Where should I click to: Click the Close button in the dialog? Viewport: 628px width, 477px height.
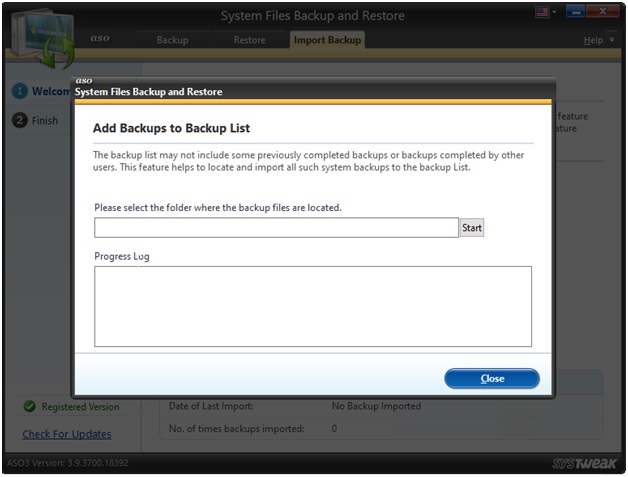pyautogui.click(x=492, y=379)
